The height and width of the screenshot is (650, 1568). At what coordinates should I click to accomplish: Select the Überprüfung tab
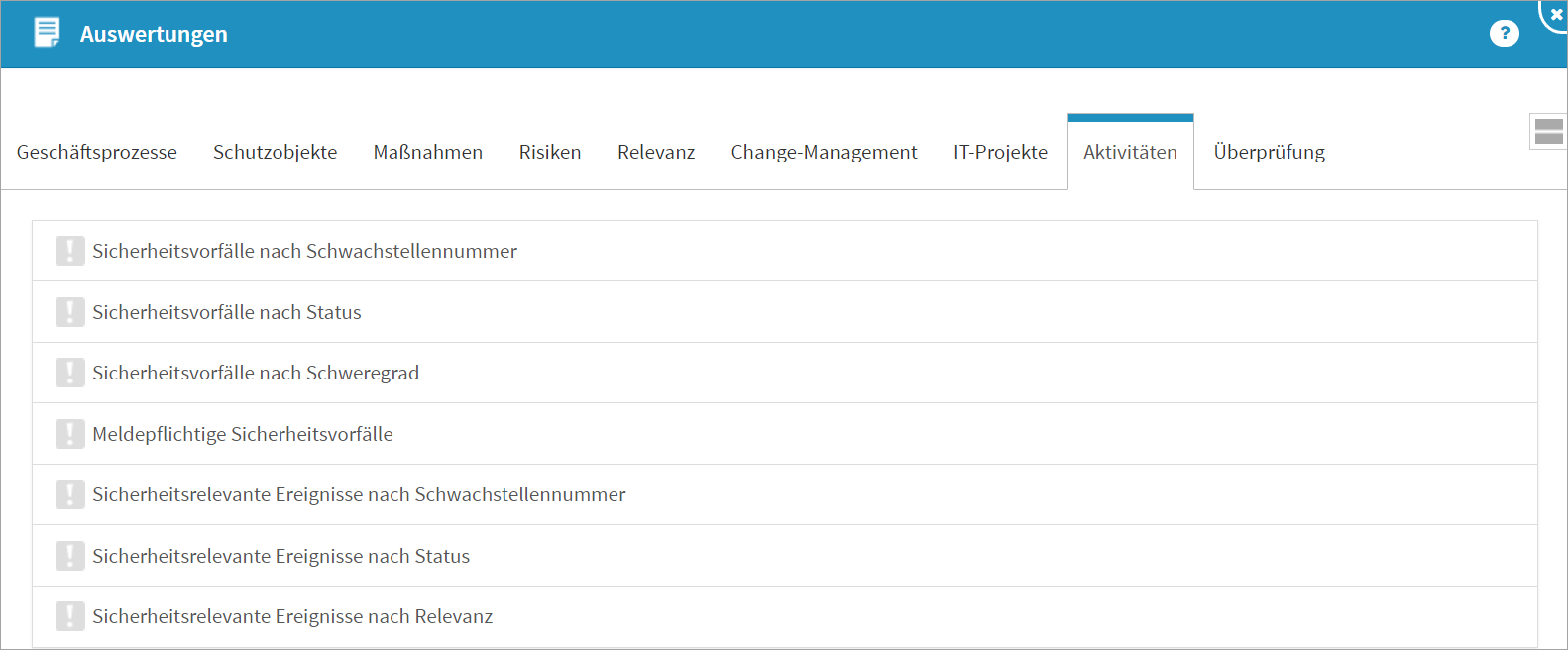1269,152
